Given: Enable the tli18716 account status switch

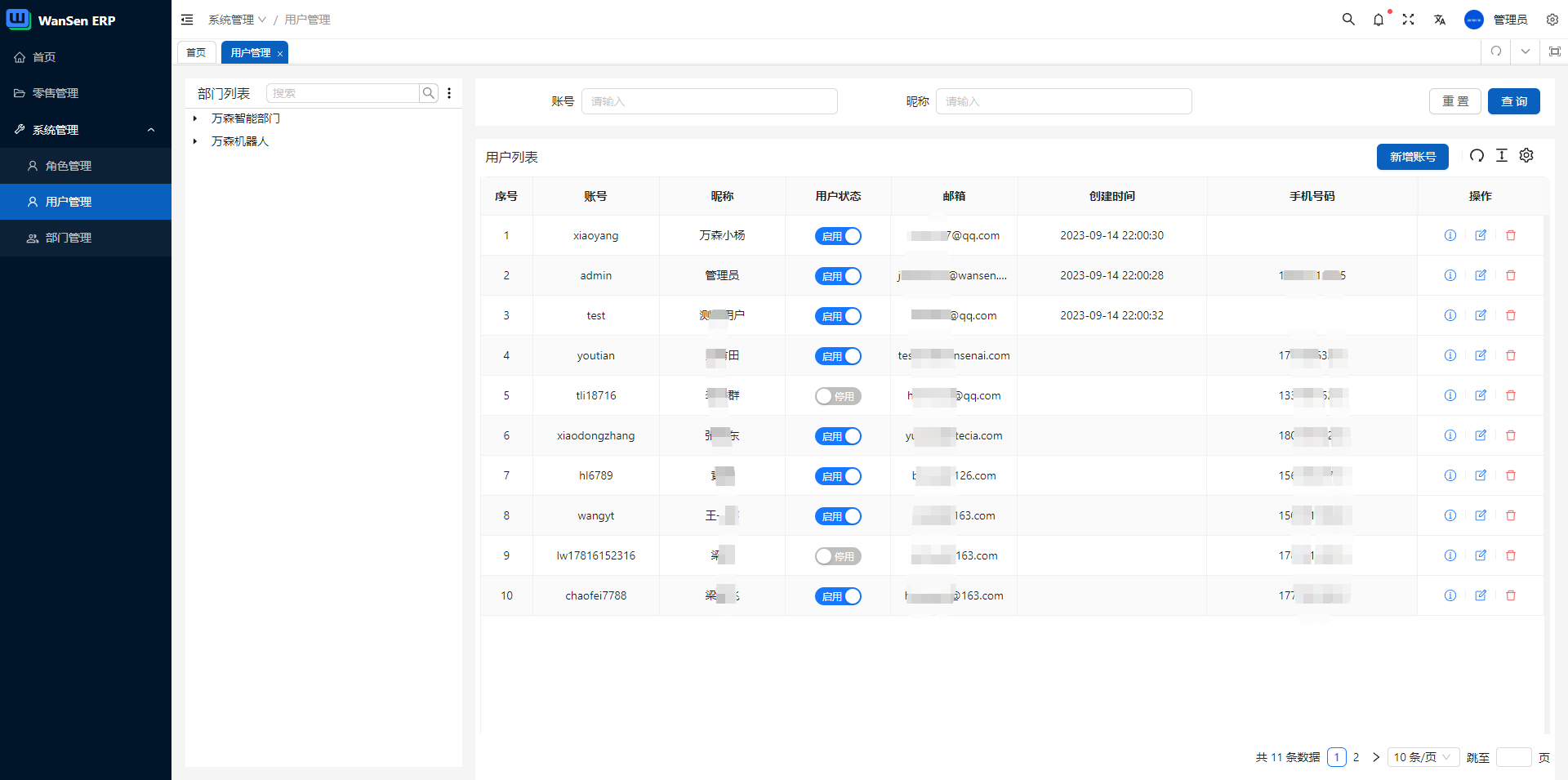Looking at the screenshot, I should point(838,396).
